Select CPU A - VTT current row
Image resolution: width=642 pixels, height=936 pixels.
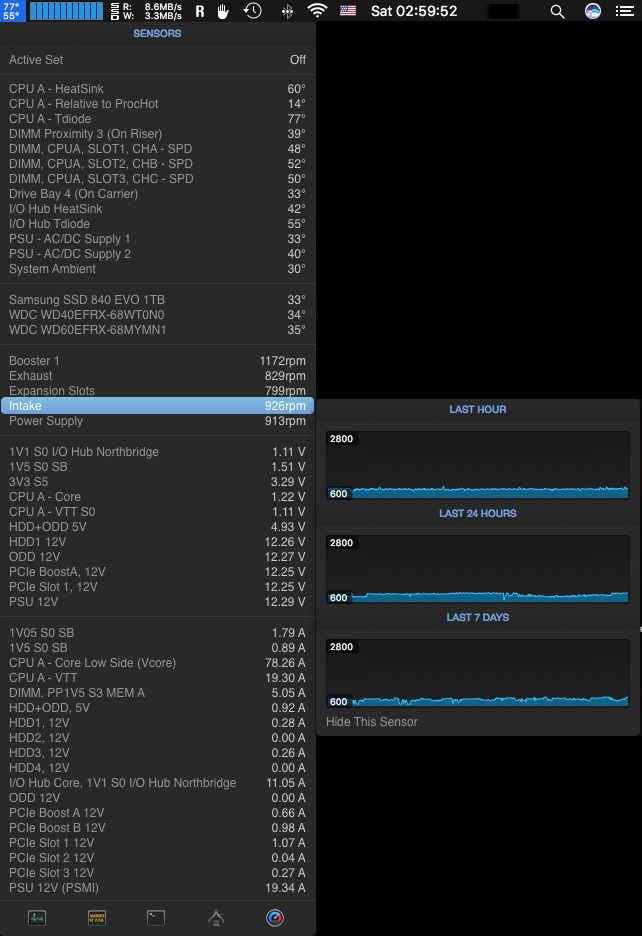click(x=158, y=678)
